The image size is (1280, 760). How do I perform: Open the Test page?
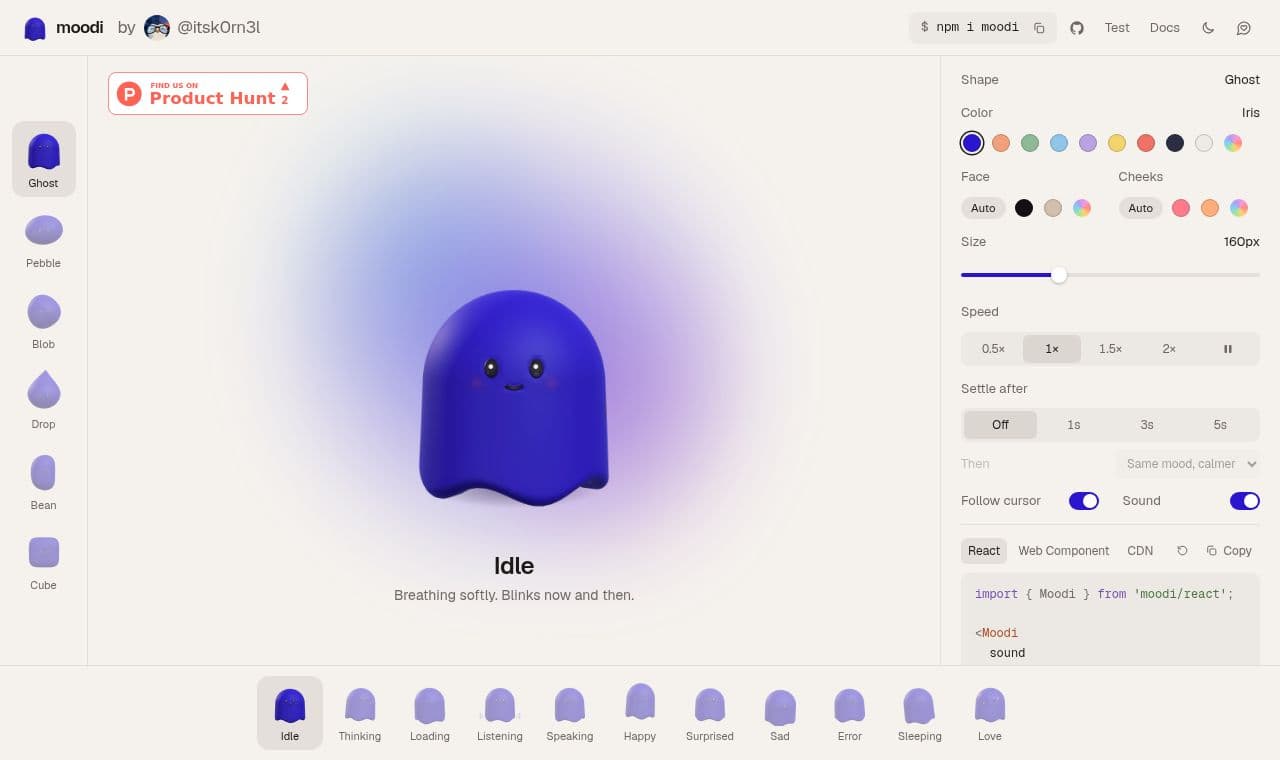(x=1117, y=28)
